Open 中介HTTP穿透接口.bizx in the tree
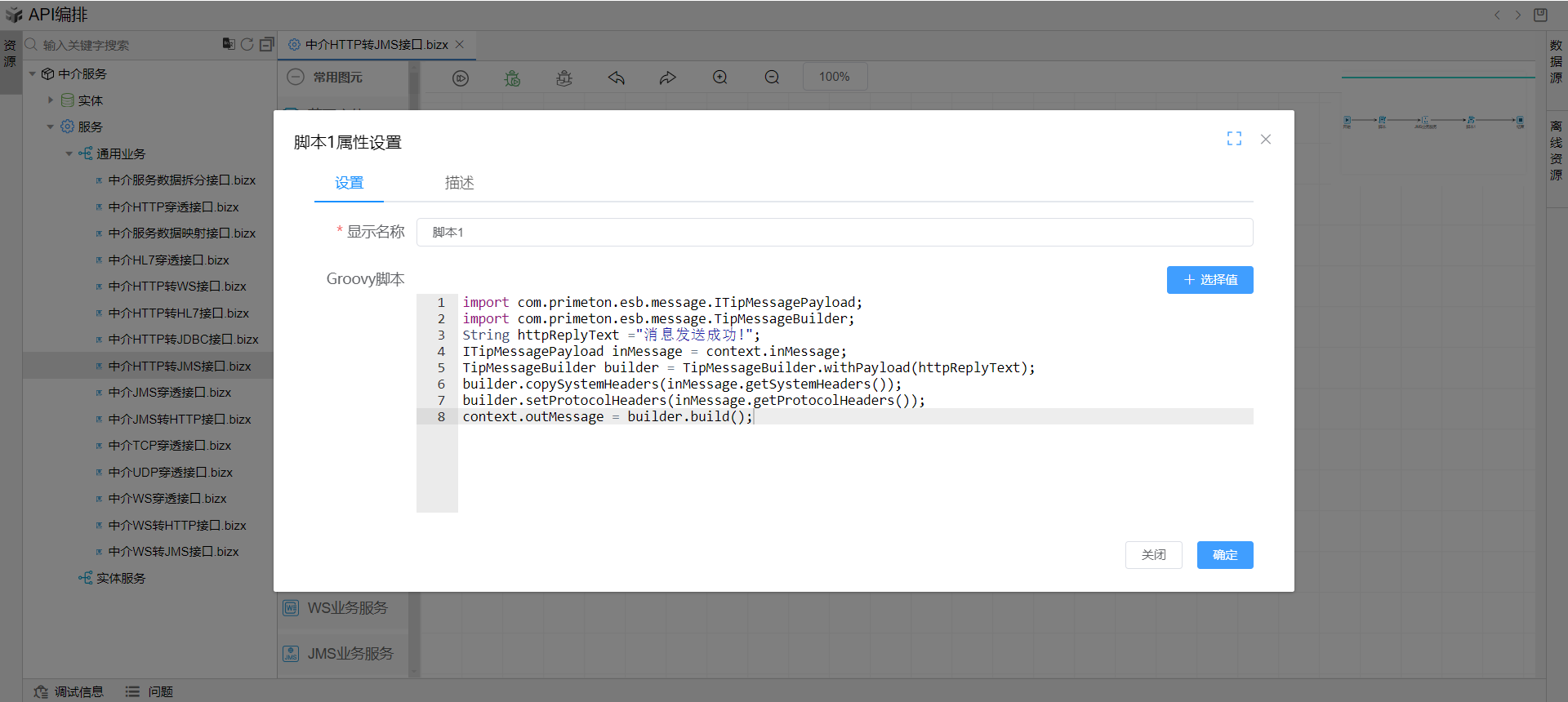The image size is (1568, 702). tap(173, 207)
